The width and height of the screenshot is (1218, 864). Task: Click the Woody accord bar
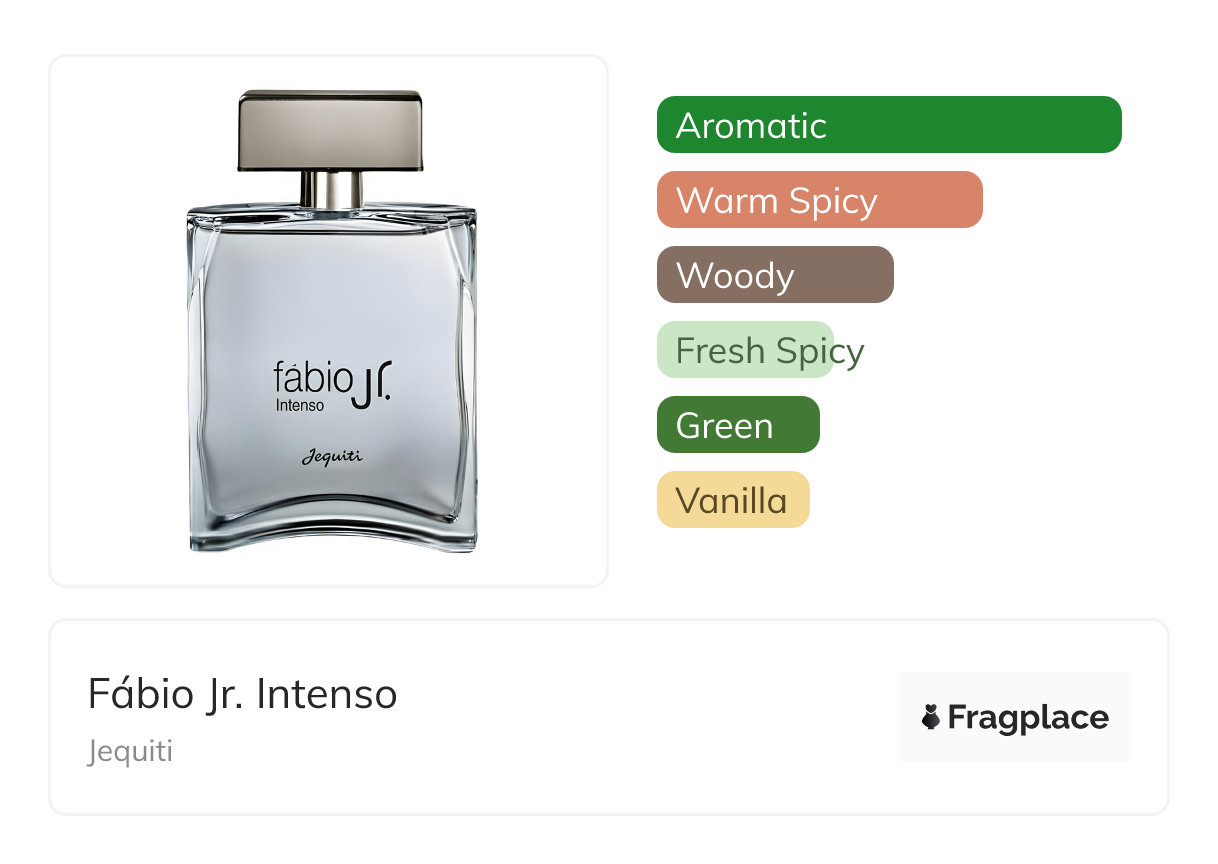(775, 275)
